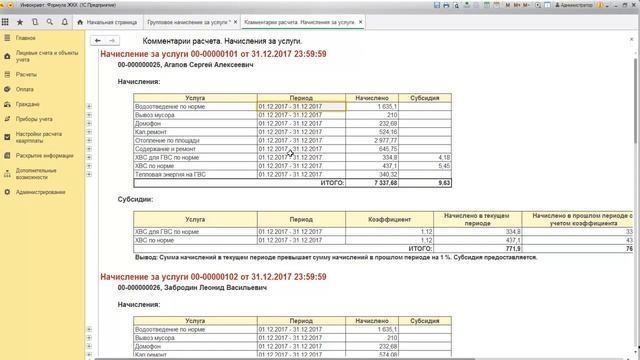Expand Содержание и ремонт row group
This screenshot has width=640, height=360.
click(x=89, y=149)
